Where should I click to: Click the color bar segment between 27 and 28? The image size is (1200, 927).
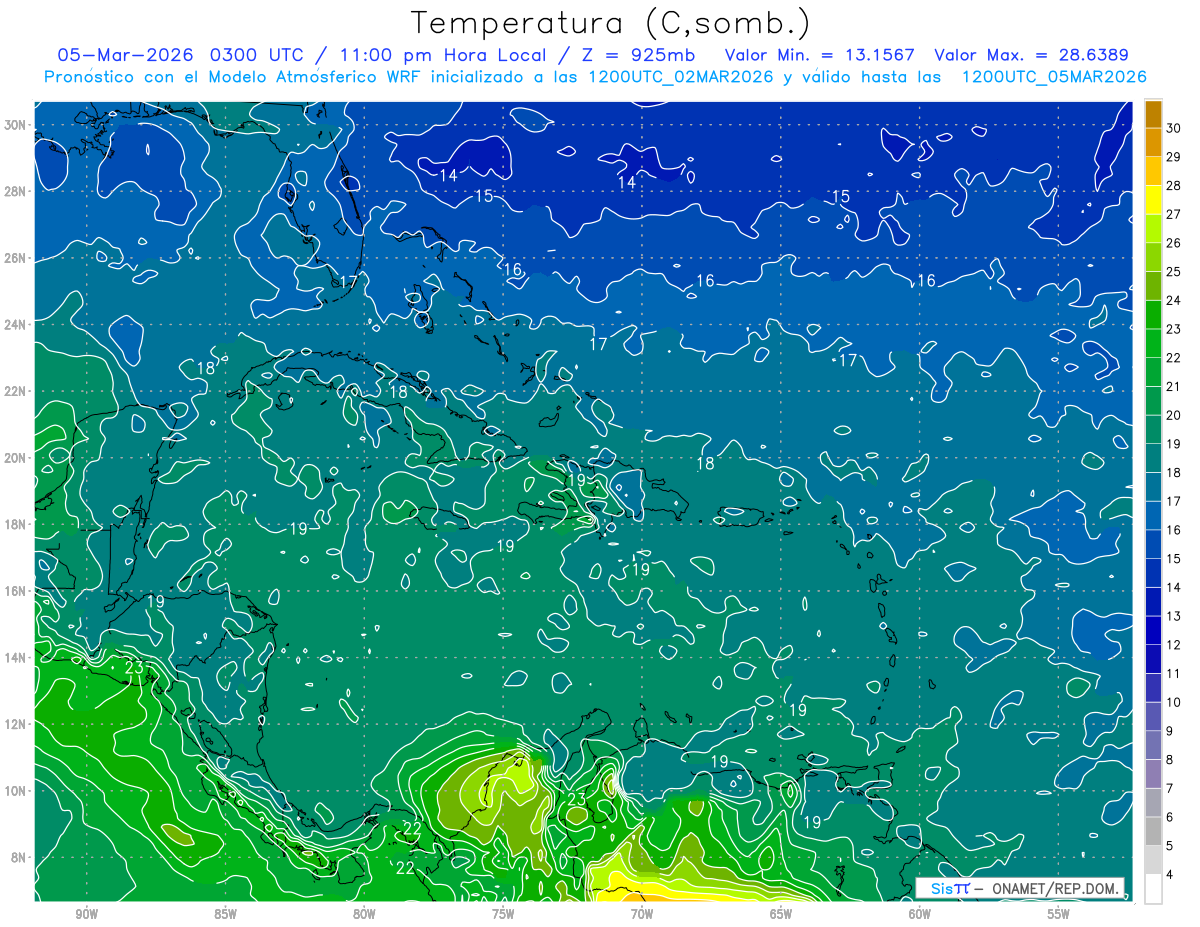[x=1153, y=200]
